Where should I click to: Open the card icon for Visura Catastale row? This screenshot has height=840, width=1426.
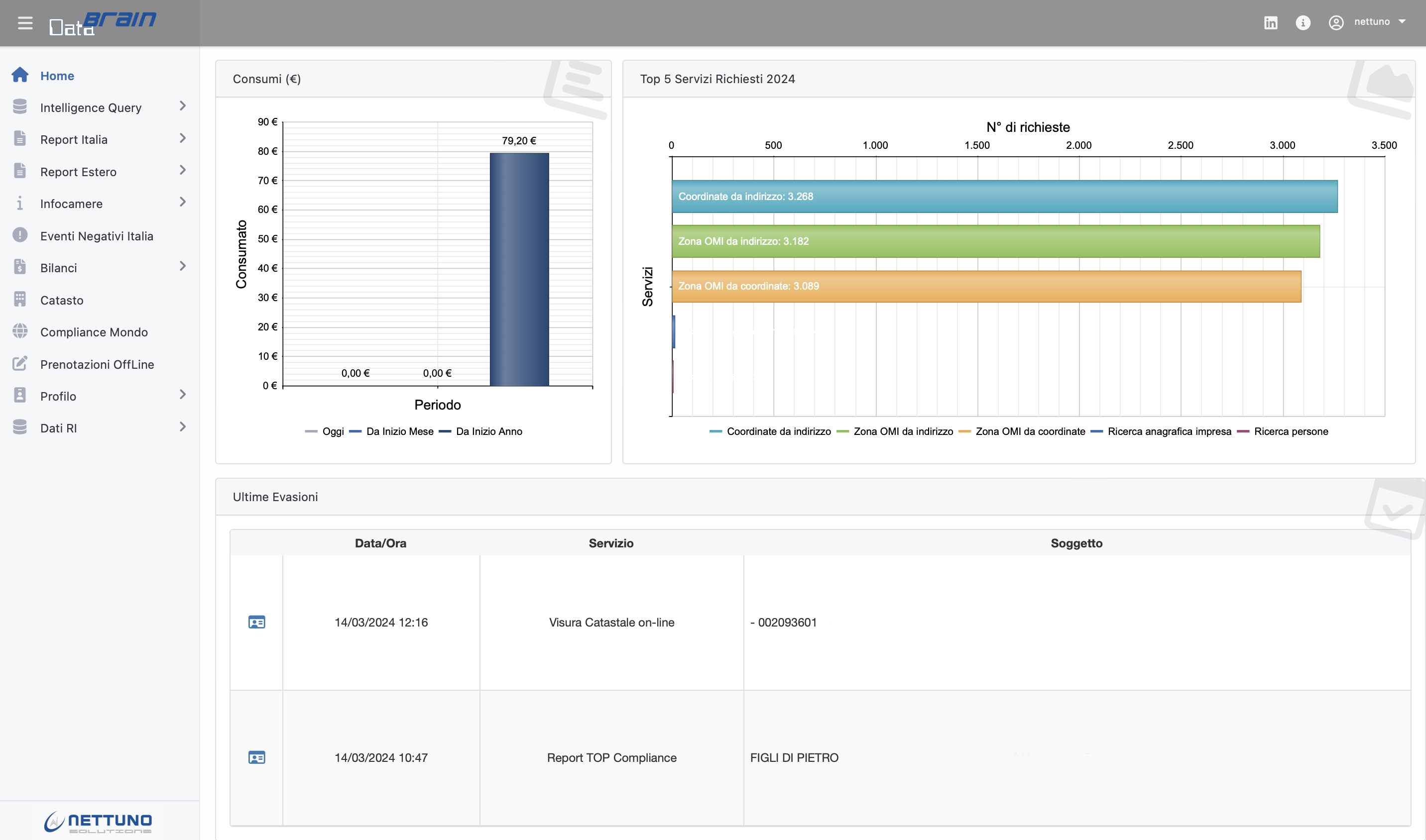coord(256,622)
